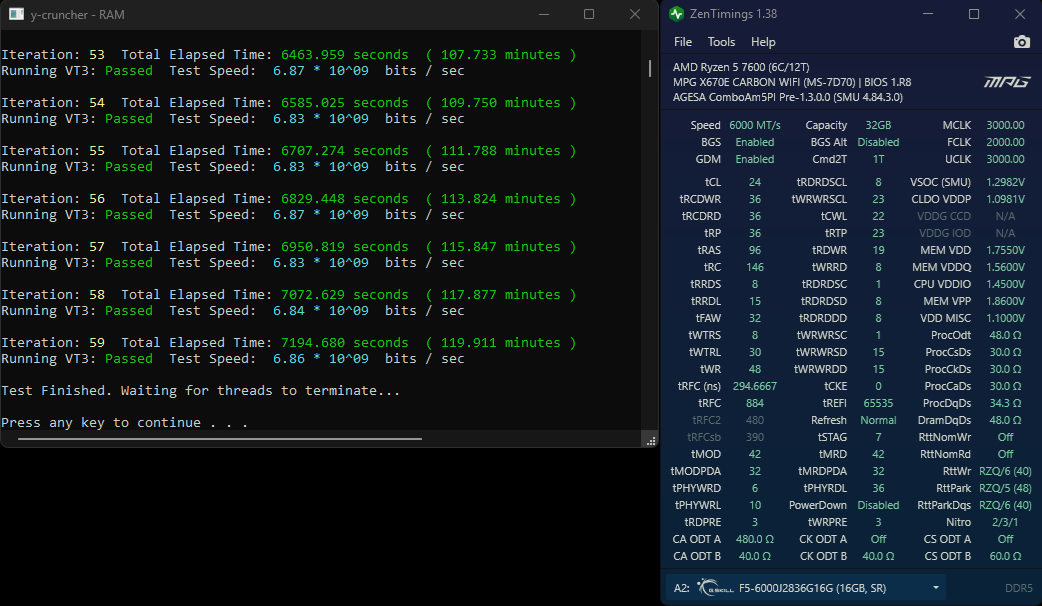Click the tRFC value 884

click(x=755, y=403)
